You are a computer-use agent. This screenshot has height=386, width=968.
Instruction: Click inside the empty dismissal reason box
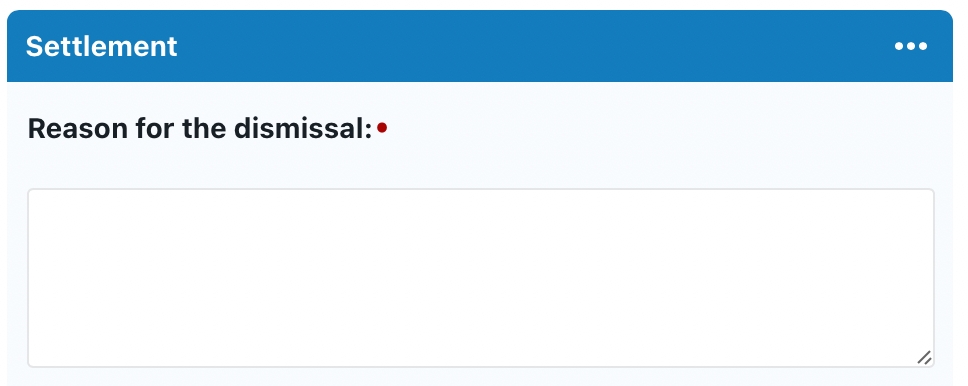[480, 278]
